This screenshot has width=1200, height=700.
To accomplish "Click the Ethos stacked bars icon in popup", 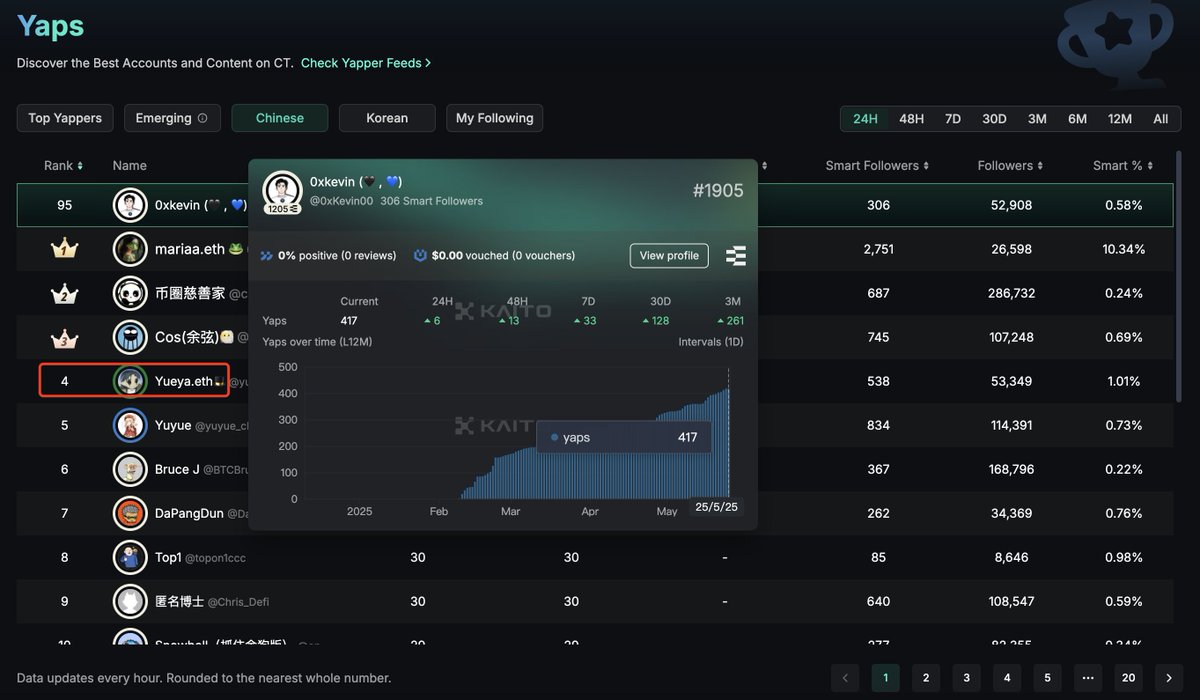I will (736, 255).
